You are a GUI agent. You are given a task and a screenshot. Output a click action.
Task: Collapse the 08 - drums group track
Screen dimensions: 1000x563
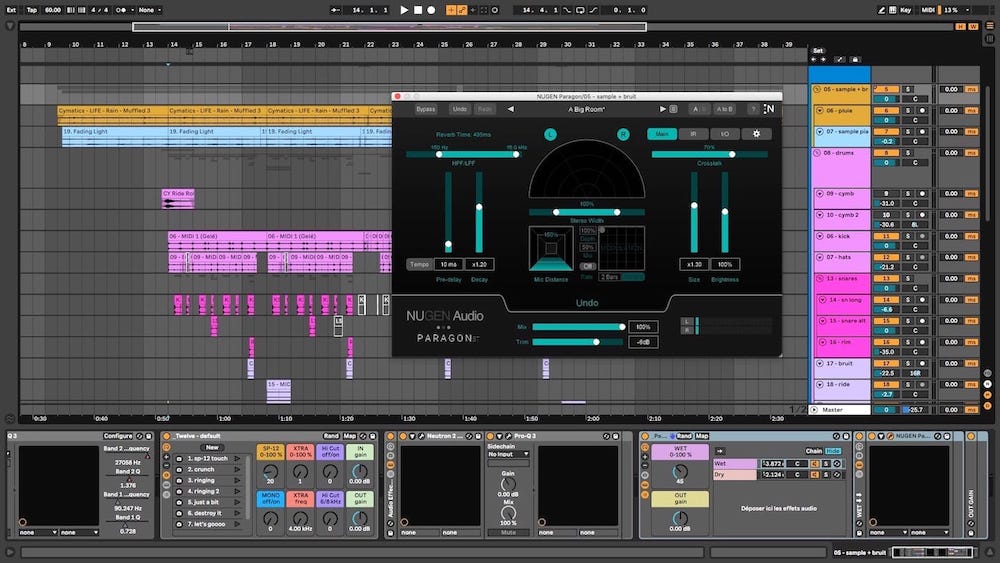click(817, 153)
